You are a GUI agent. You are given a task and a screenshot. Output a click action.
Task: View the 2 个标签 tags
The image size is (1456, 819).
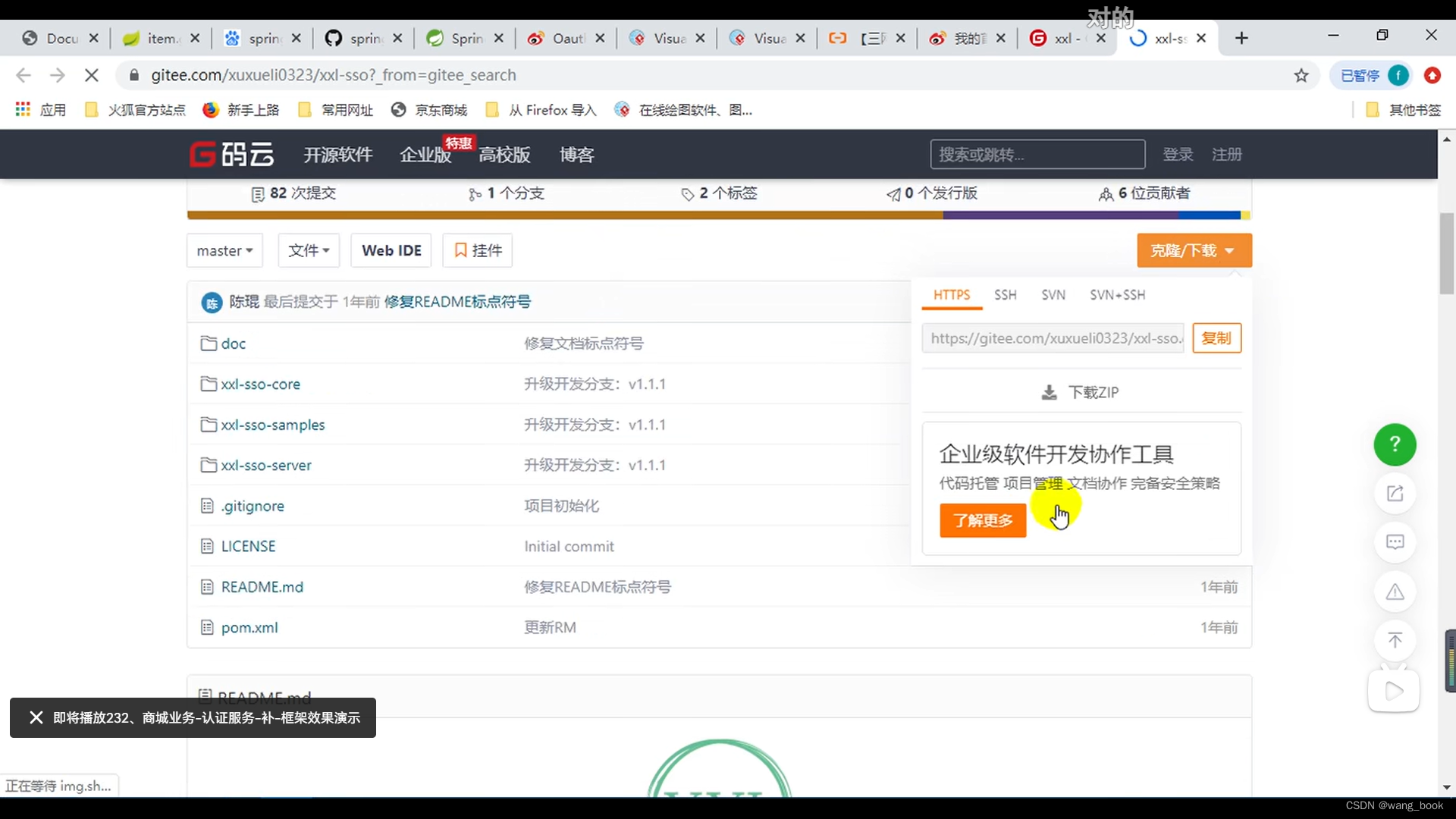point(719,193)
